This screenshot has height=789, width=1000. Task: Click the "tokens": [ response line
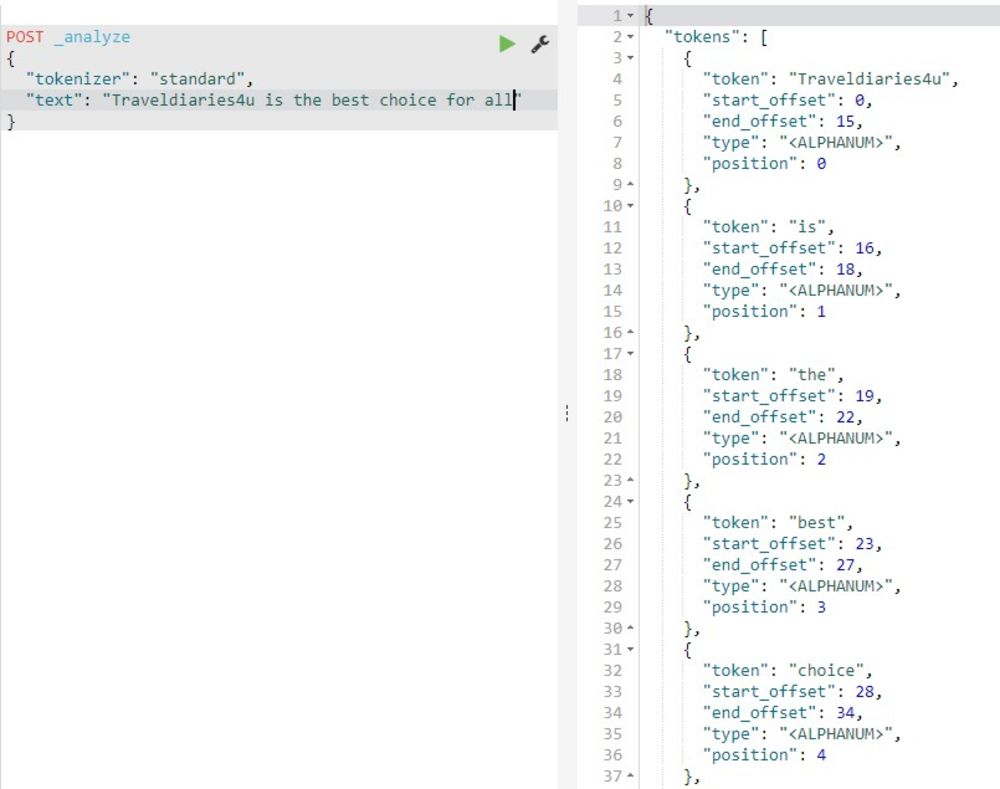(716, 37)
